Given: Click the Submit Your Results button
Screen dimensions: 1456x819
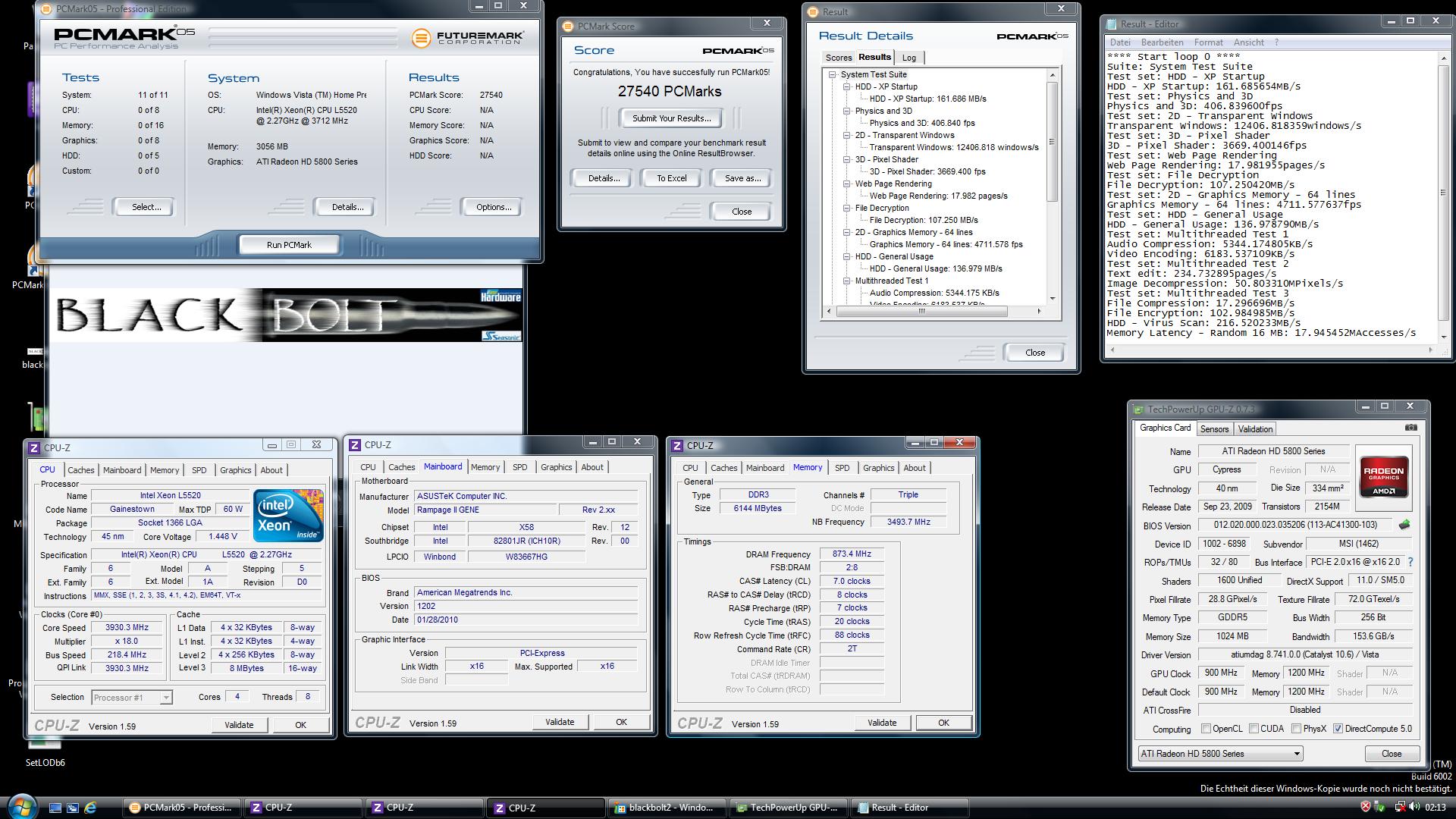Looking at the screenshot, I should (671, 118).
